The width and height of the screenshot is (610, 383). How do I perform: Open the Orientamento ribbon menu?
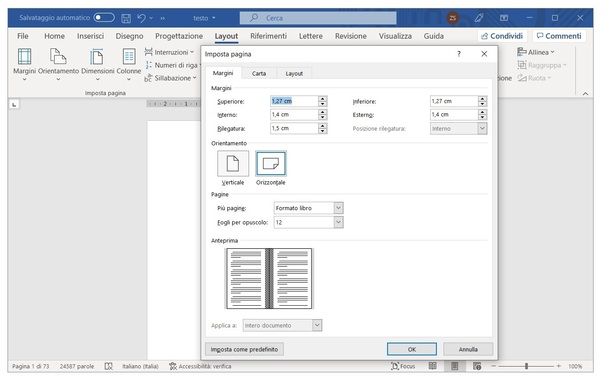point(58,63)
